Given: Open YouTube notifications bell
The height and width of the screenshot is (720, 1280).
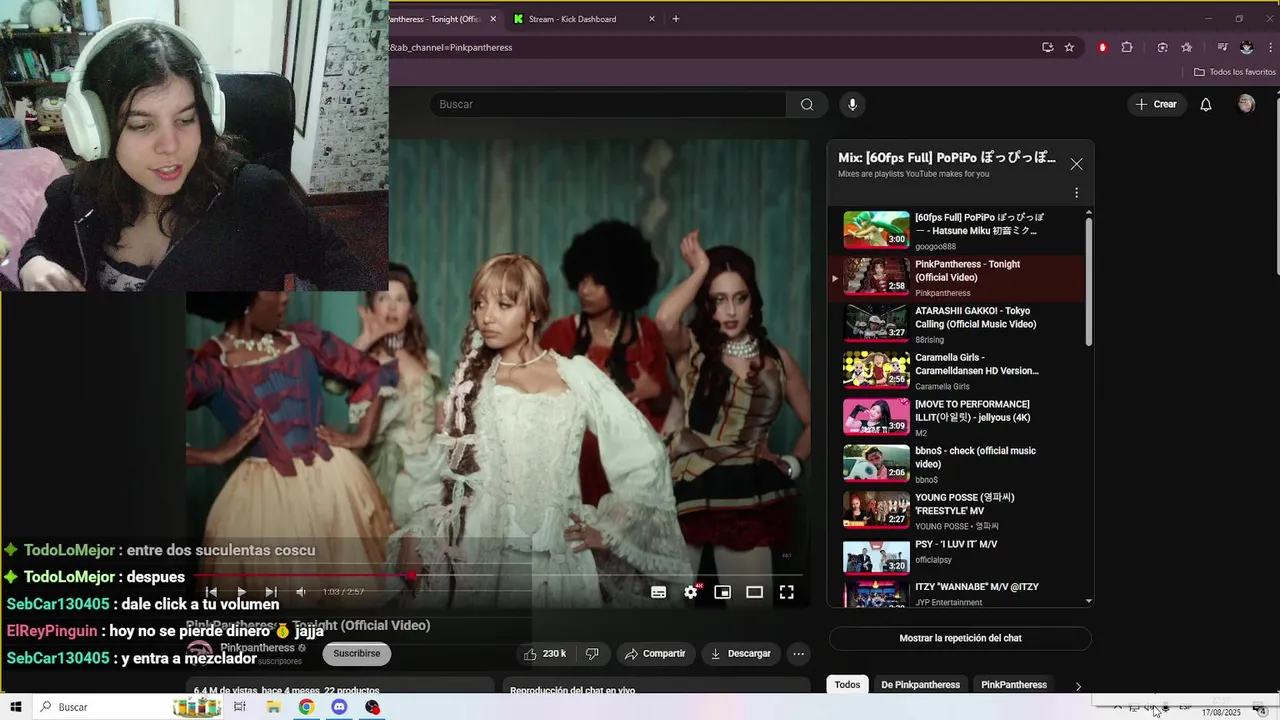Looking at the screenshot, I should click(1206, 104).
